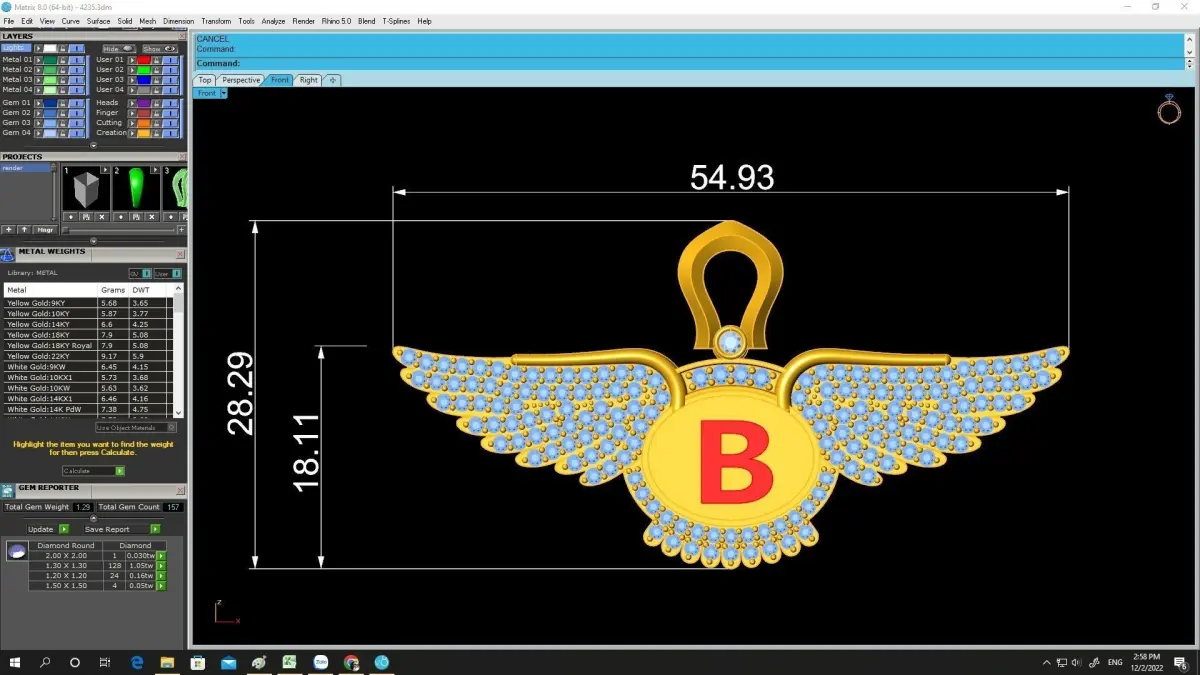Toggle Gem 01 layer on/off switch
This screenshot has width=1200, height=675.
[x=76, y=103]
